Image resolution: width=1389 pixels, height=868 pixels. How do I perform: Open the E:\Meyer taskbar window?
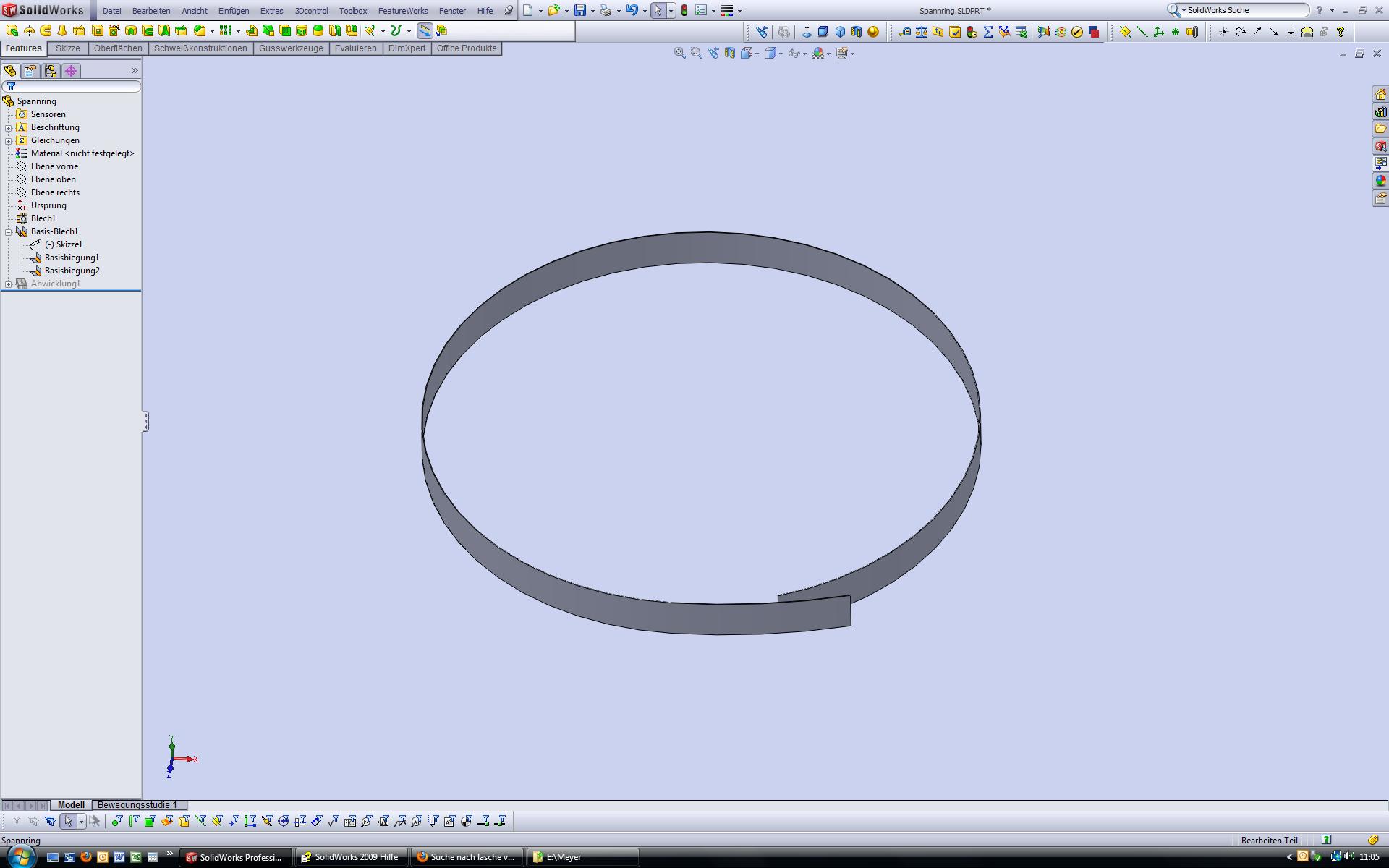tap(583, 857)
